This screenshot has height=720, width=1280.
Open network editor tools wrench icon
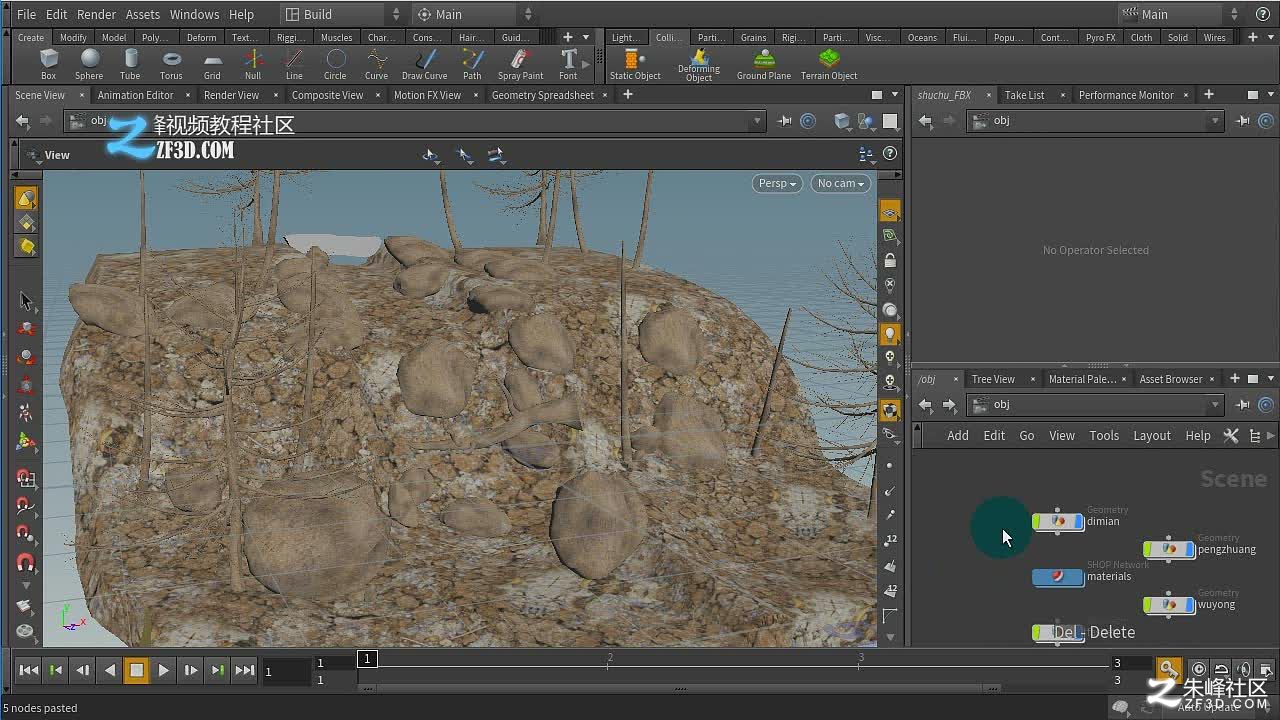point(1231,435)
